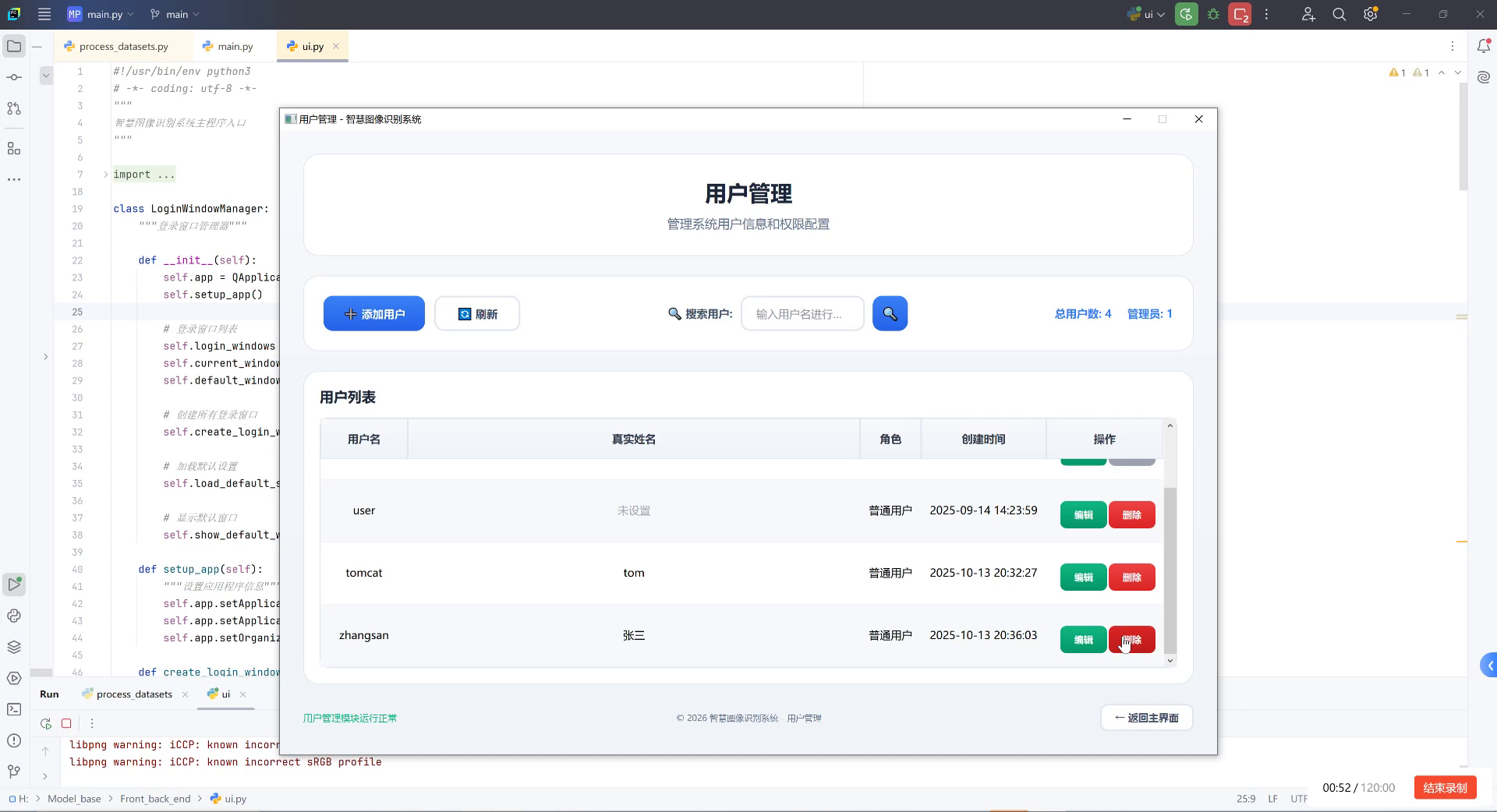Viewport: 1497px width, 812px height.
Task: Click the Model_base breadcrumb
Action: [x=74, y=799]
